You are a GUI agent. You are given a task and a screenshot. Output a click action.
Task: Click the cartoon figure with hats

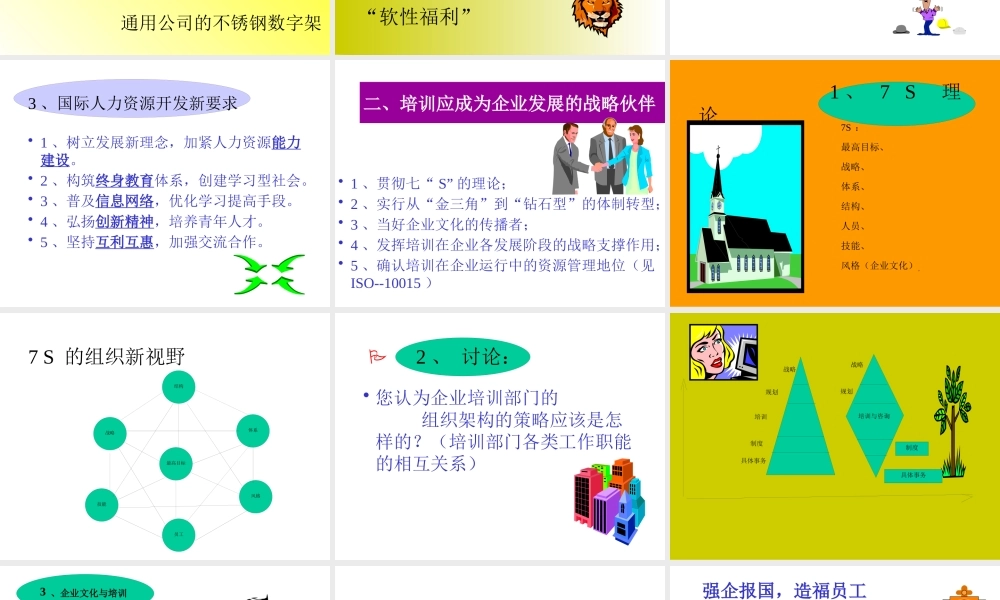pyautogui.click(x=928, y=18)
